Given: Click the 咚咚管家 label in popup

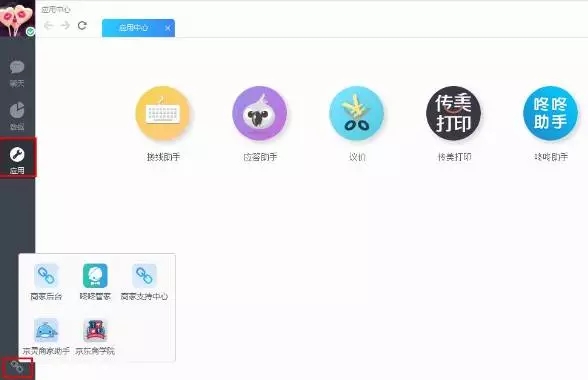Looking at the screenshot, I should 95,296.
